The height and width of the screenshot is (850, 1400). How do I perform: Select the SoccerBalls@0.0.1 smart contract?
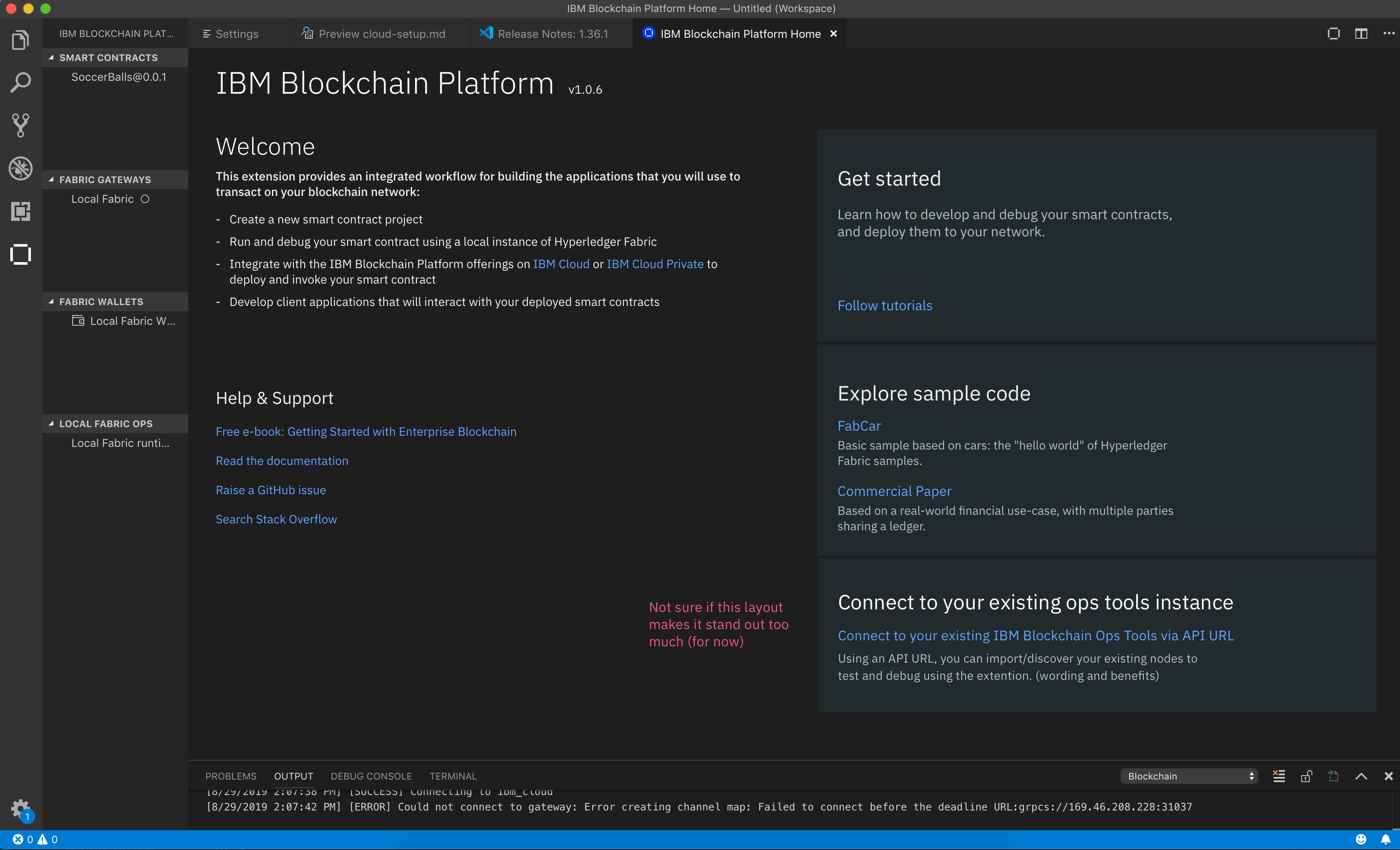[x=119, y=76]
